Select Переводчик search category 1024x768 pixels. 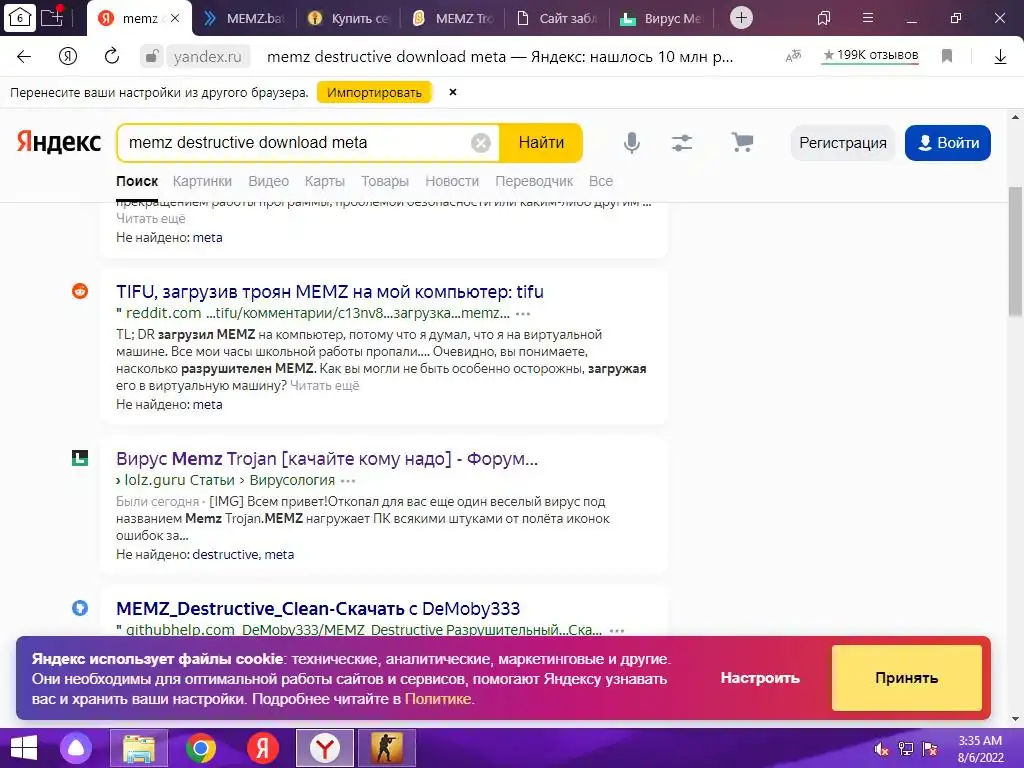point(534,181)
